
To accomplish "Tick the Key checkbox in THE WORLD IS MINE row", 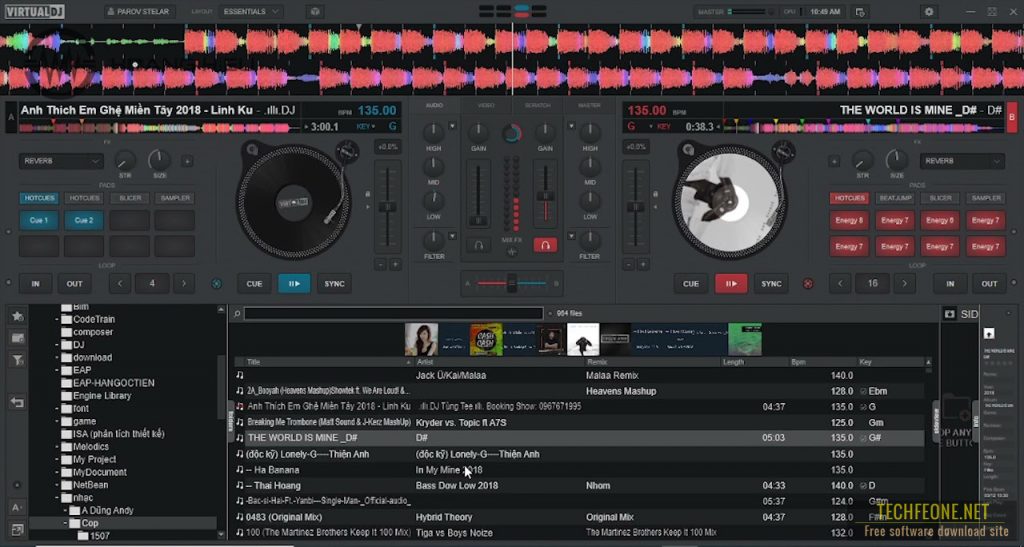I will (863, 438).
